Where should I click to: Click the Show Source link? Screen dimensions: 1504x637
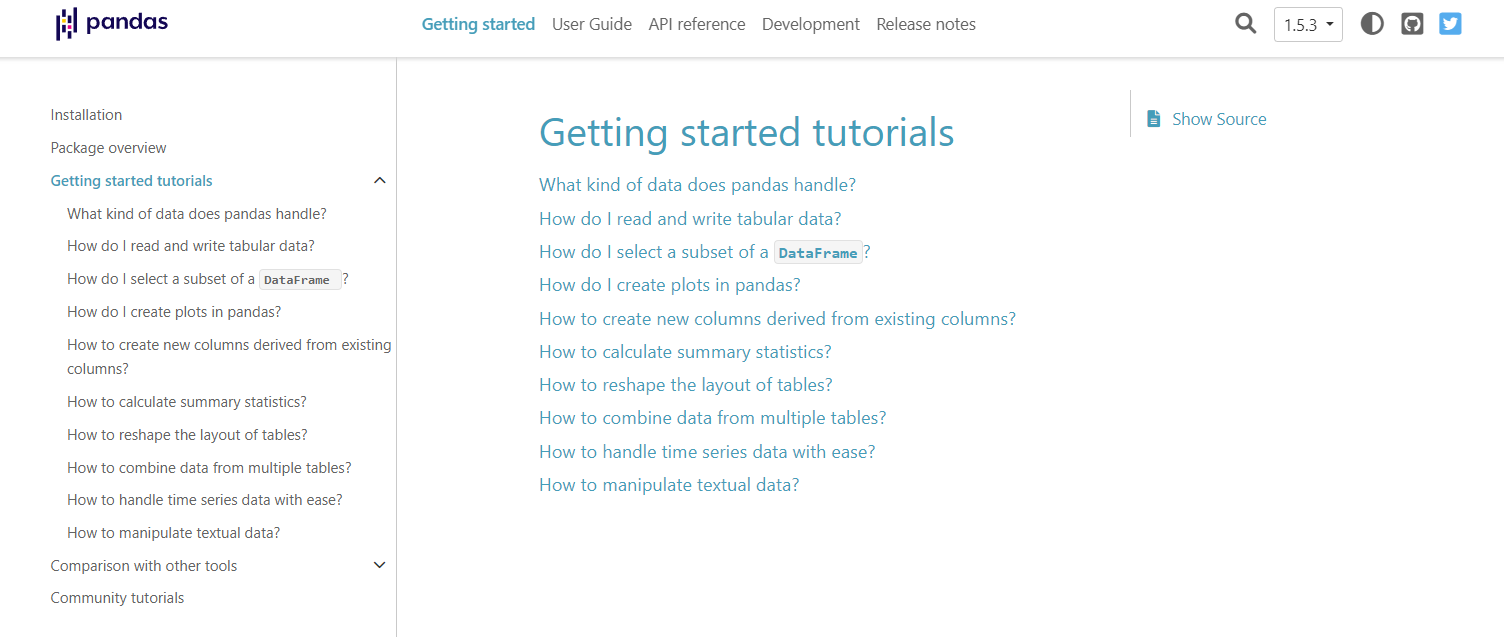pyautogui.click(x=1219, y=119)
